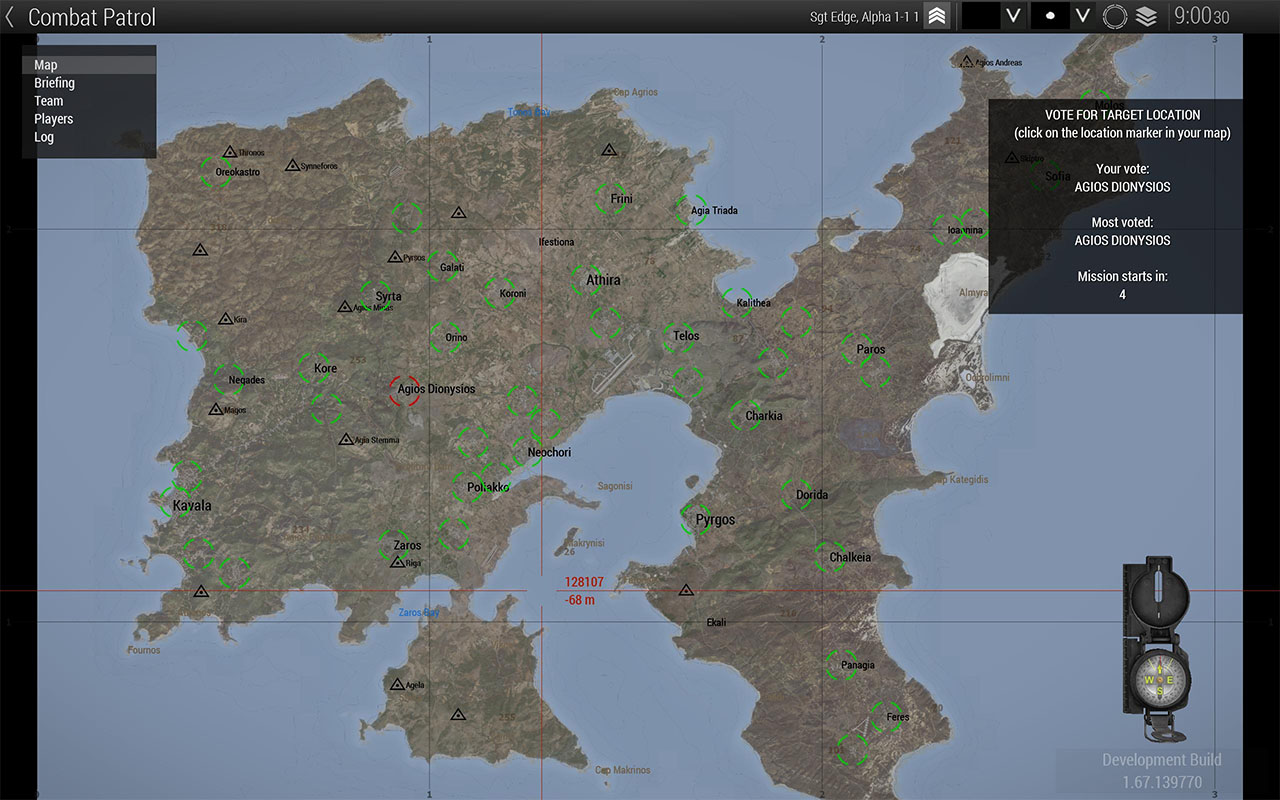1280x800 pixels.
Task: Vote for the Zaros location marker
Action: (393, 545)
